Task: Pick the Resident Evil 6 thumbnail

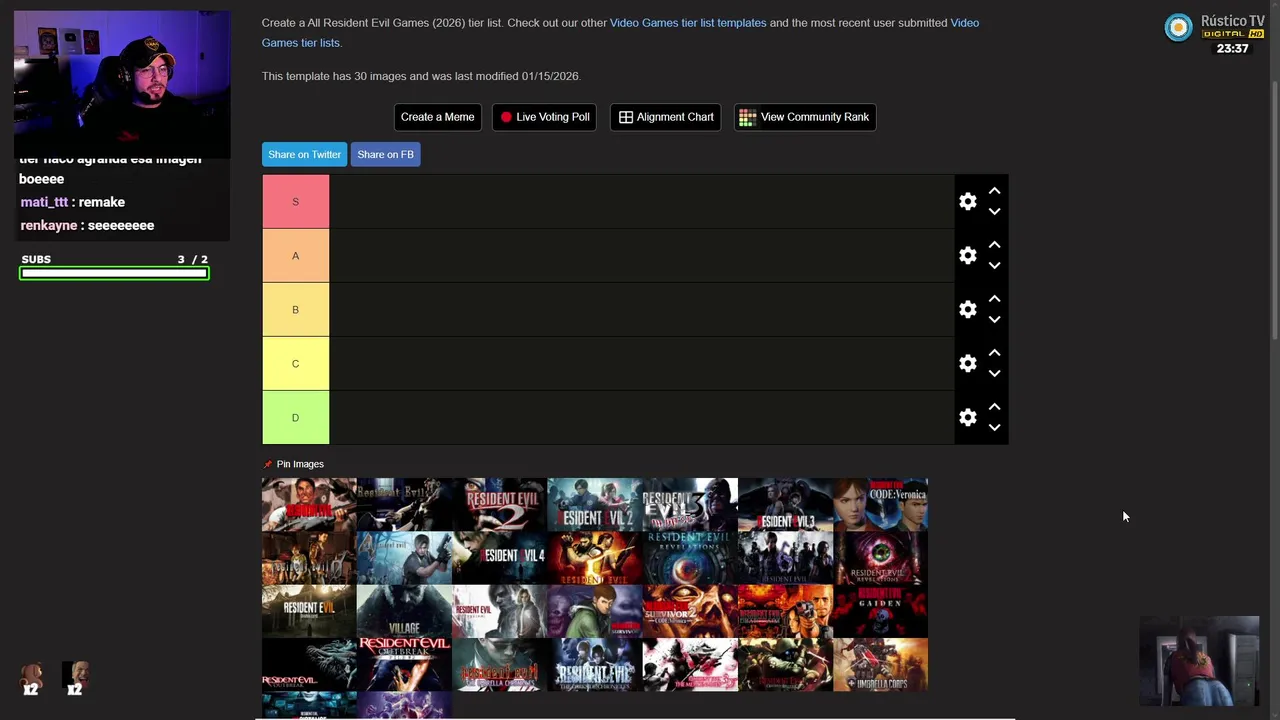Action: 784,558
